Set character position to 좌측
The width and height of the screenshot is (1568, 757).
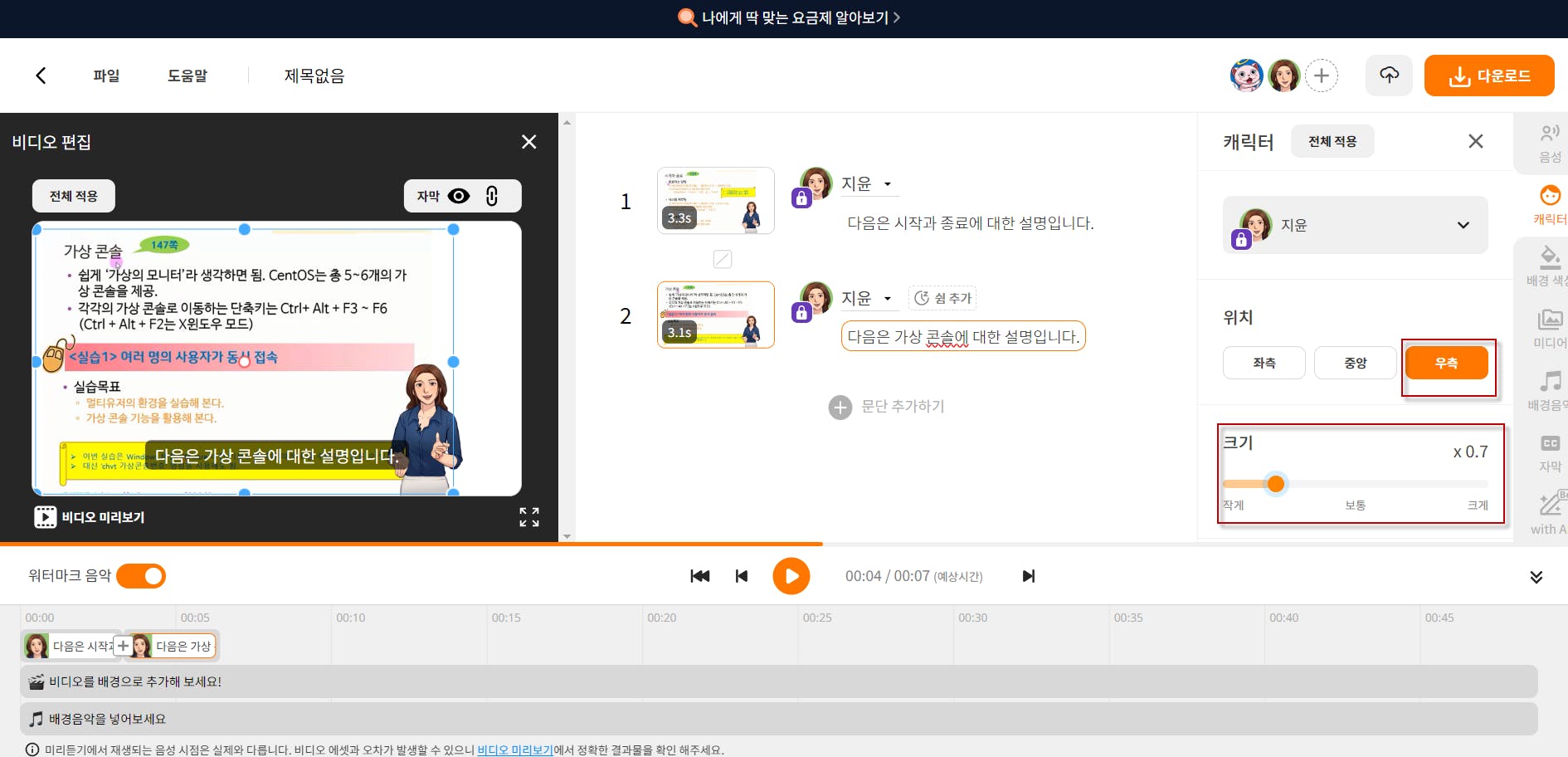tap(1264, 363)
